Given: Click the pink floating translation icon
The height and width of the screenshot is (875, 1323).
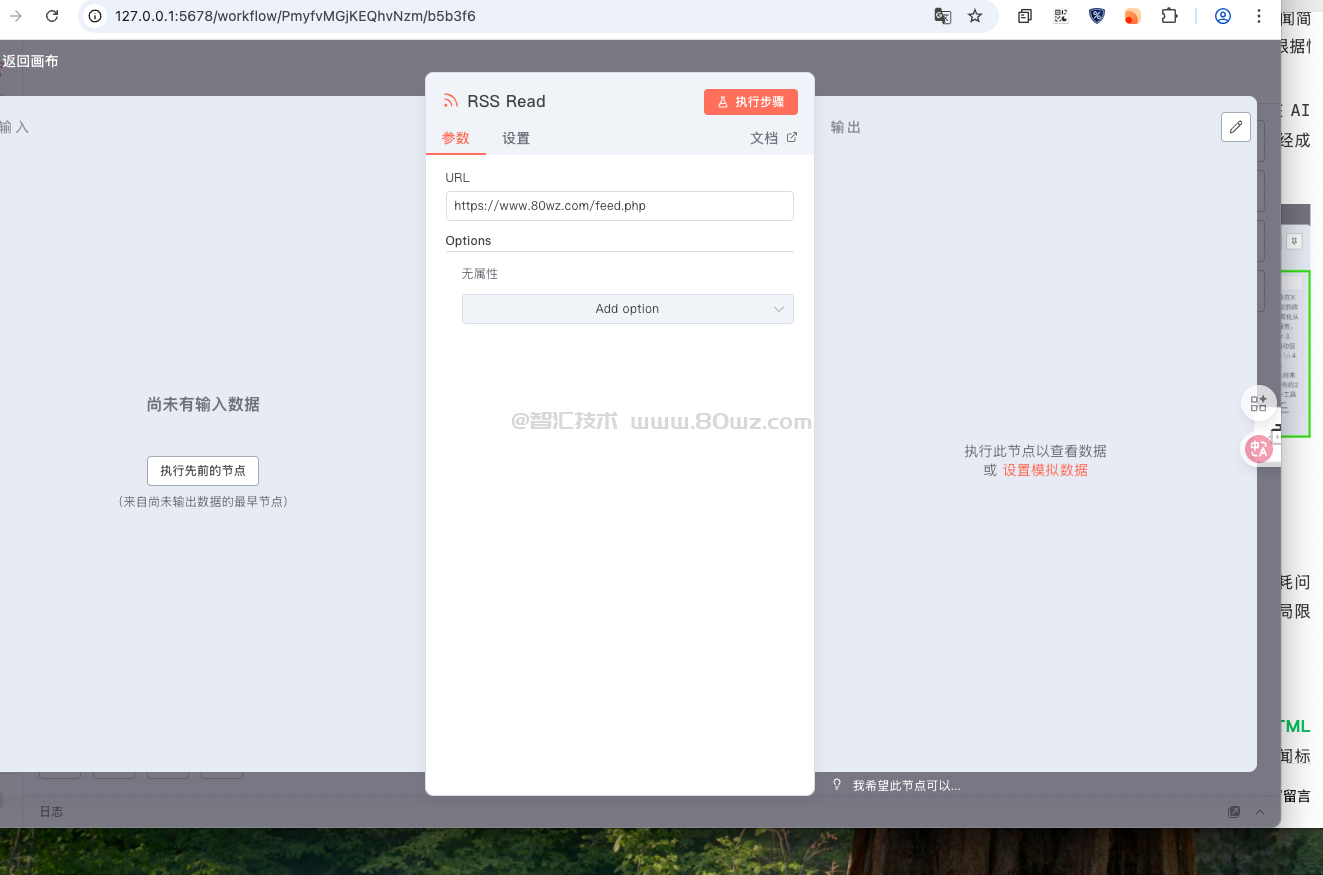Looking at the screenshot, I should point(1259,449).
